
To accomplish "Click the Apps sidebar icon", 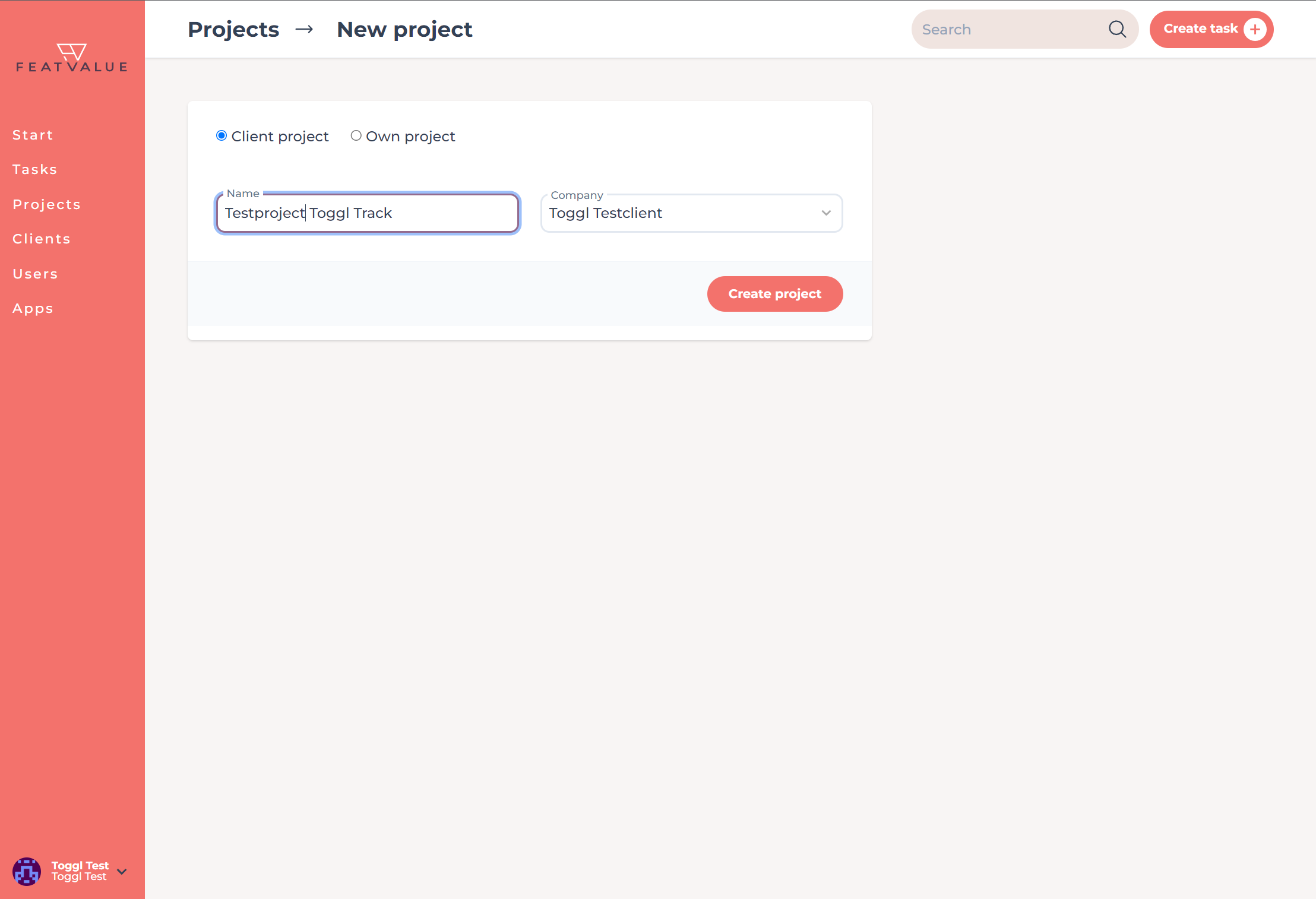I will 32,308.
